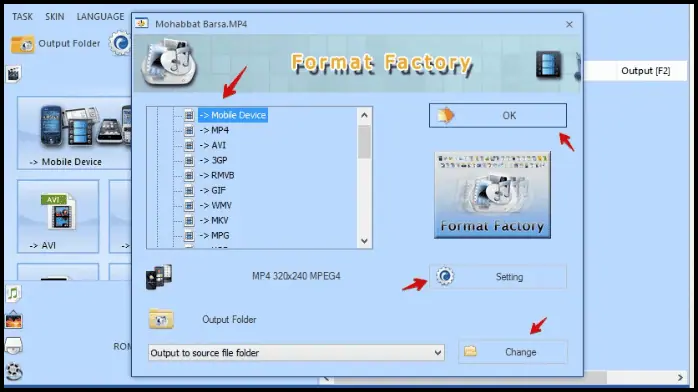Click film icon beside RMVB entry

pos(189,175)
